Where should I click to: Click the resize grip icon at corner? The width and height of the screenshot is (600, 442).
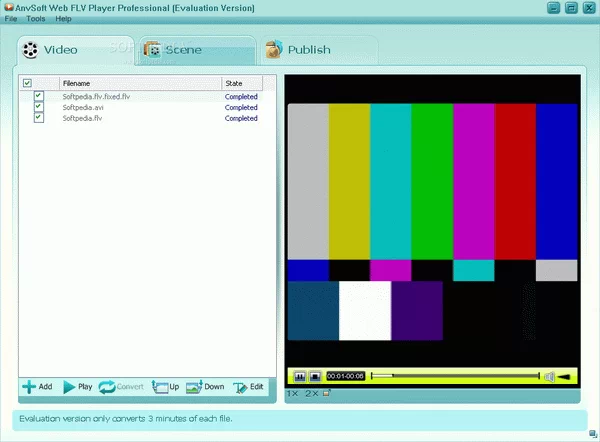(593, 434)
